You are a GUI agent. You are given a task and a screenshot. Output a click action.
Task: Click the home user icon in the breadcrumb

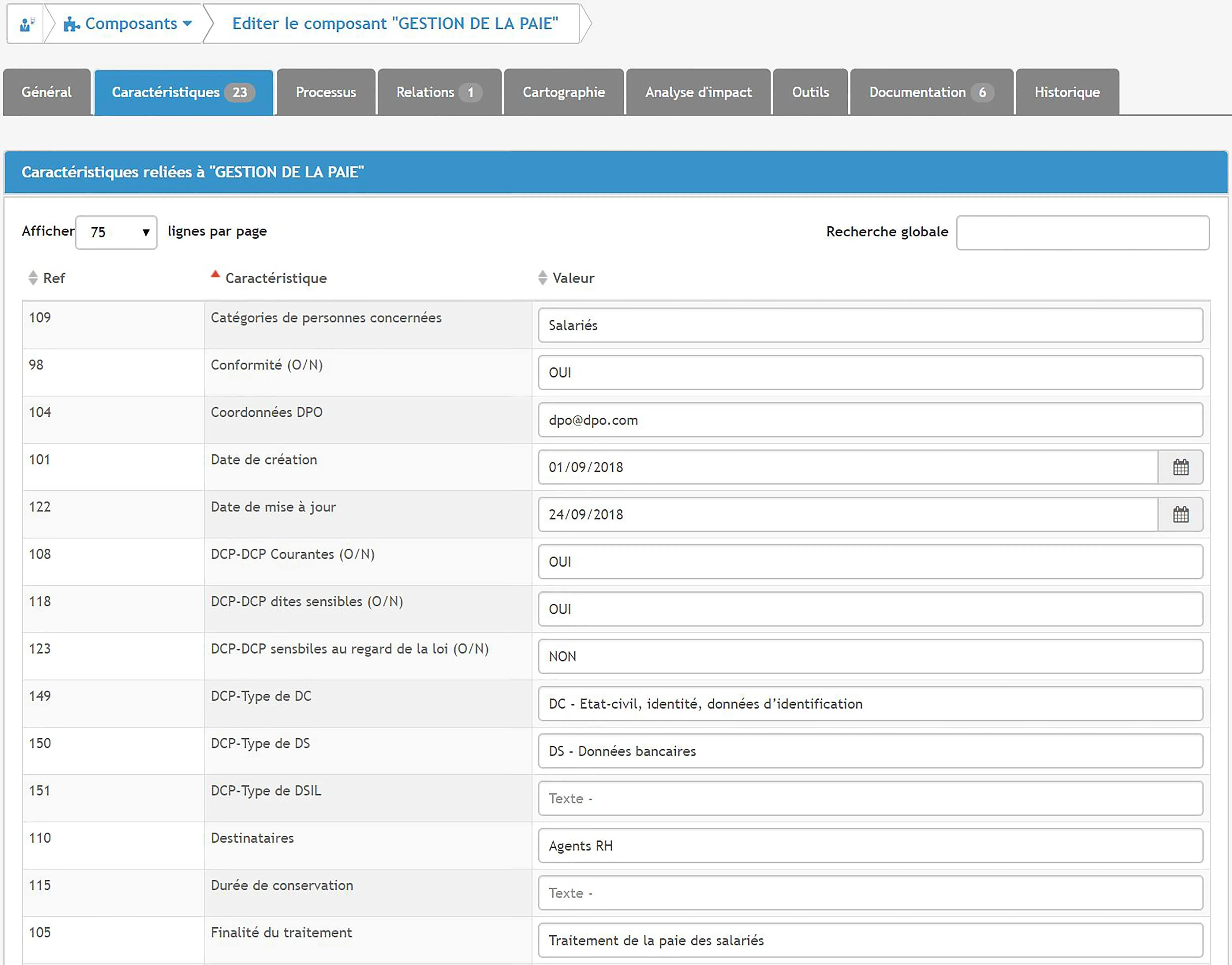coord(26,24)
